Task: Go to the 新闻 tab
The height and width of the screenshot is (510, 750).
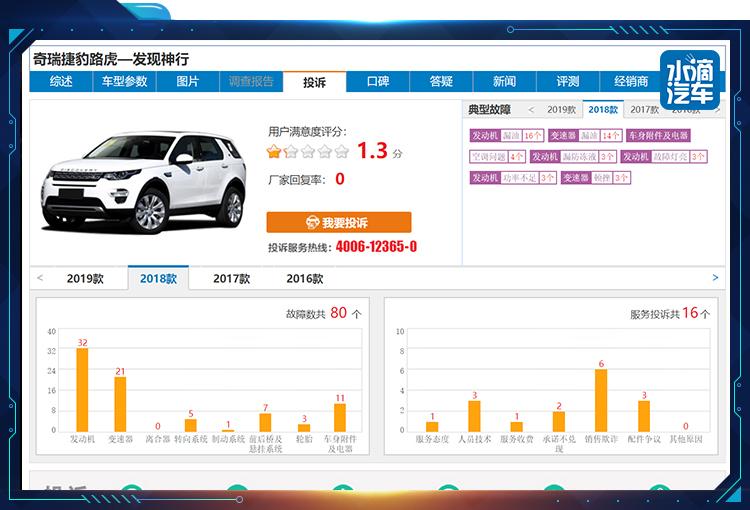Action: click(504, 81)
